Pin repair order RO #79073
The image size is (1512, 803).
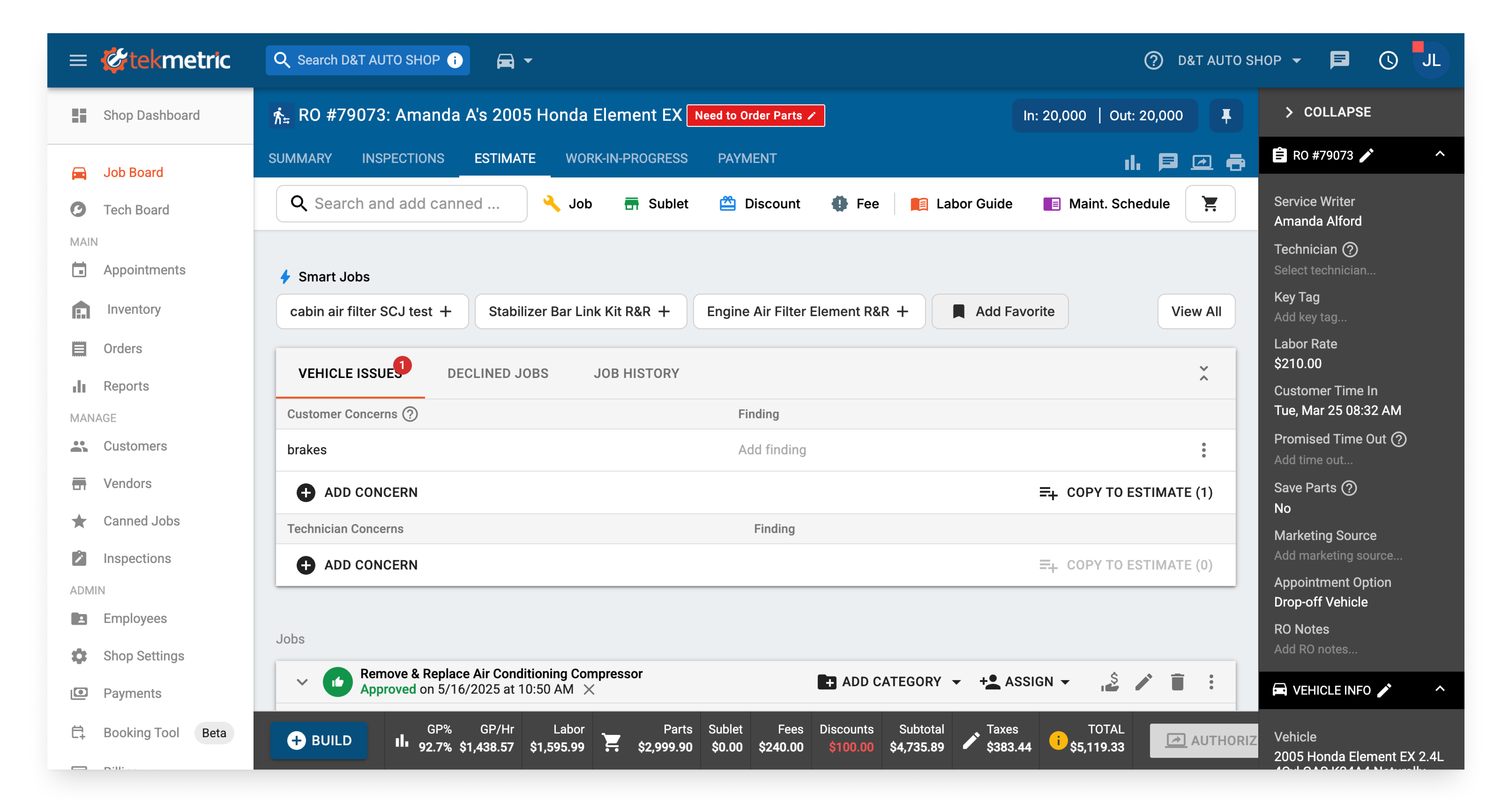coord(1226,116)
